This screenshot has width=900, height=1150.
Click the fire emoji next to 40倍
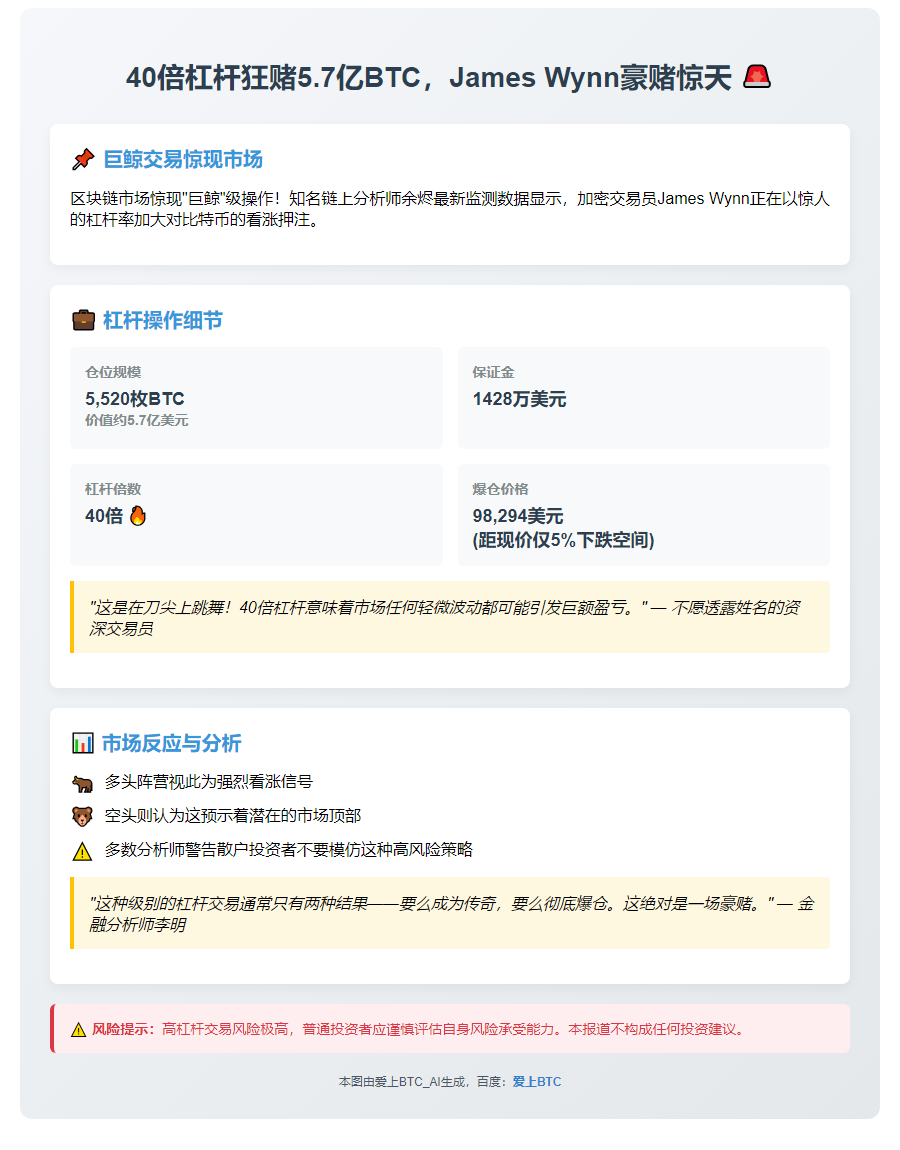138,516
